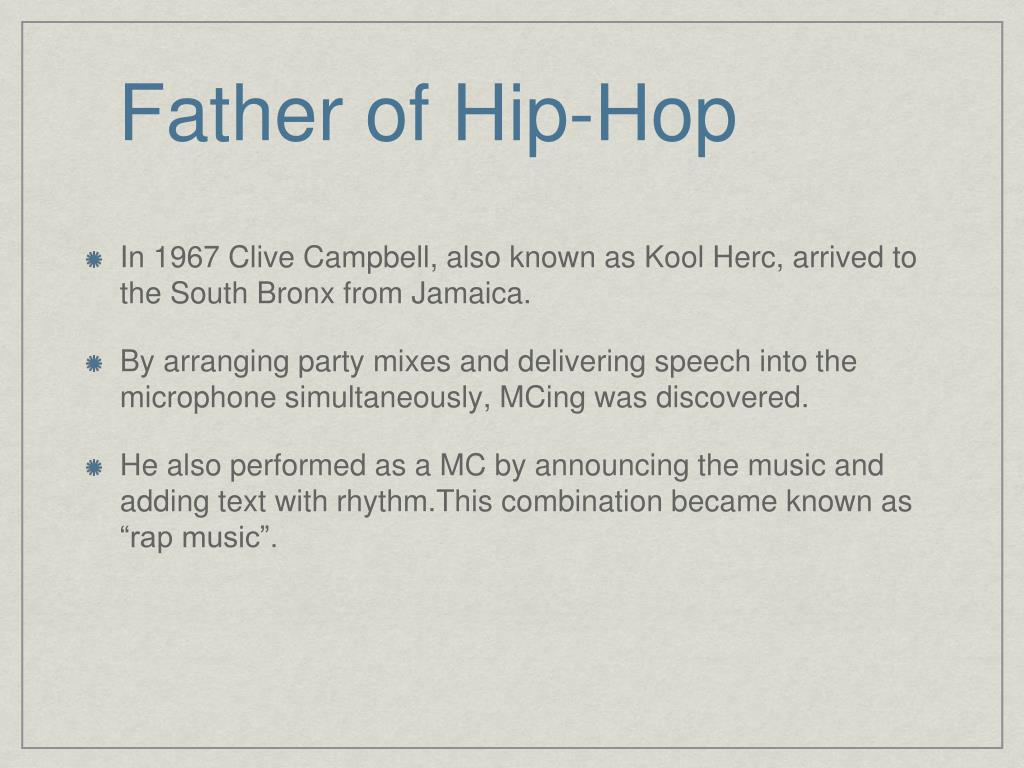Click the text 'He also performed as a MC'

pyautogui.click(x=303, y=466)
